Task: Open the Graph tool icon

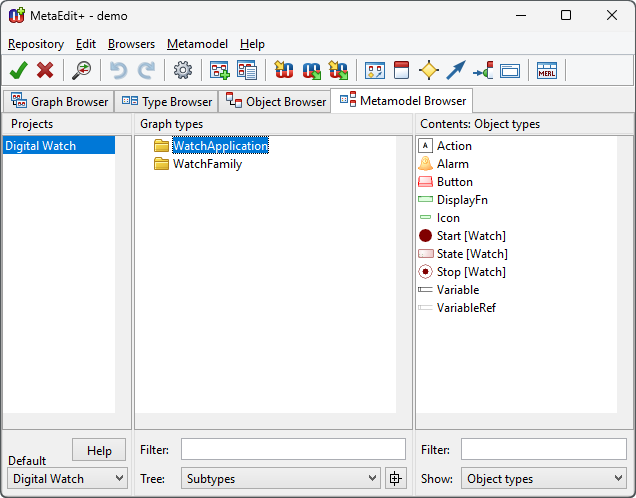Action: click(375, 70)
